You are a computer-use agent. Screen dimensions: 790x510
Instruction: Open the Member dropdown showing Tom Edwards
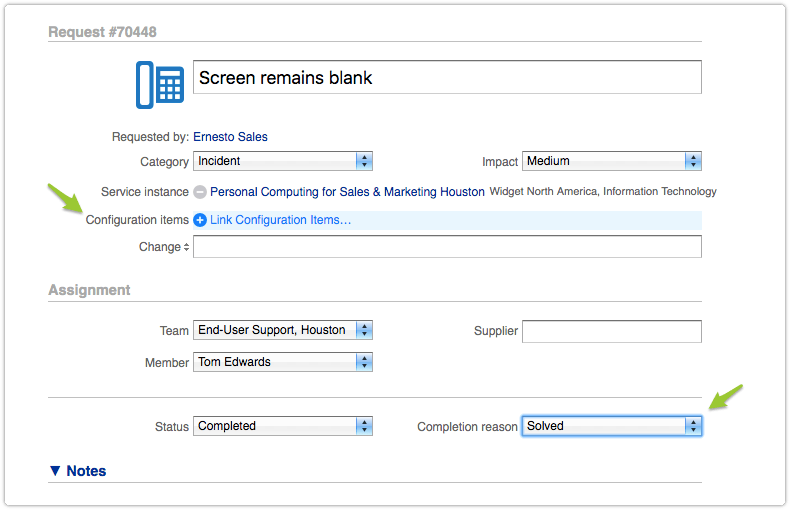tap(283, 362)
